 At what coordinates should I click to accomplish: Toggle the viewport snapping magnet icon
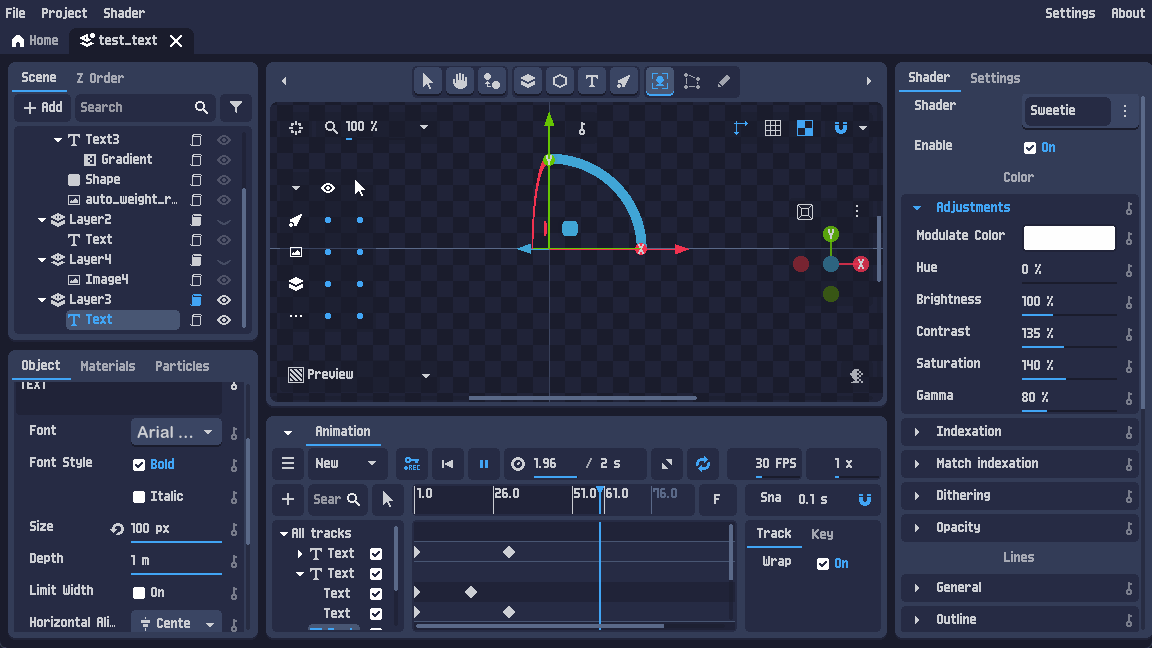[841, 128]
